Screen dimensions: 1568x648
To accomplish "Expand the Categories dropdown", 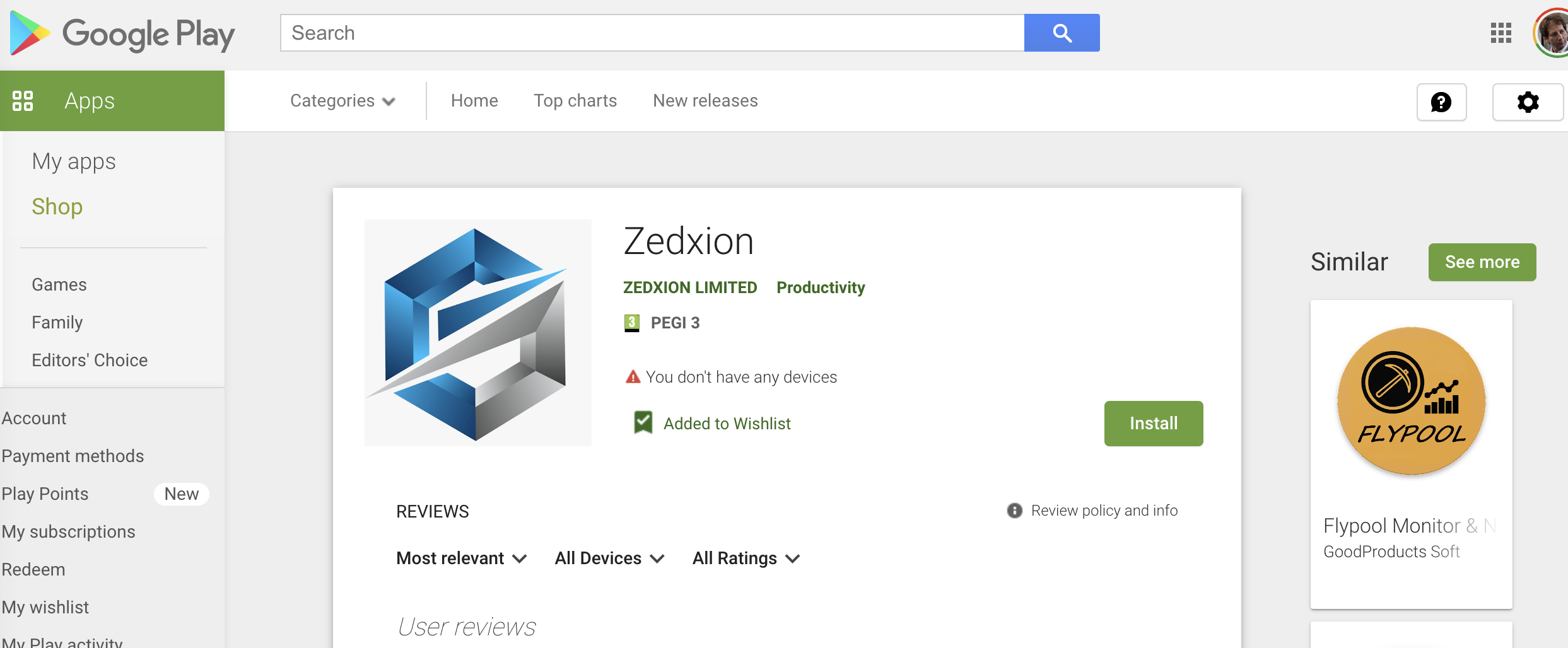I will 342,101.
